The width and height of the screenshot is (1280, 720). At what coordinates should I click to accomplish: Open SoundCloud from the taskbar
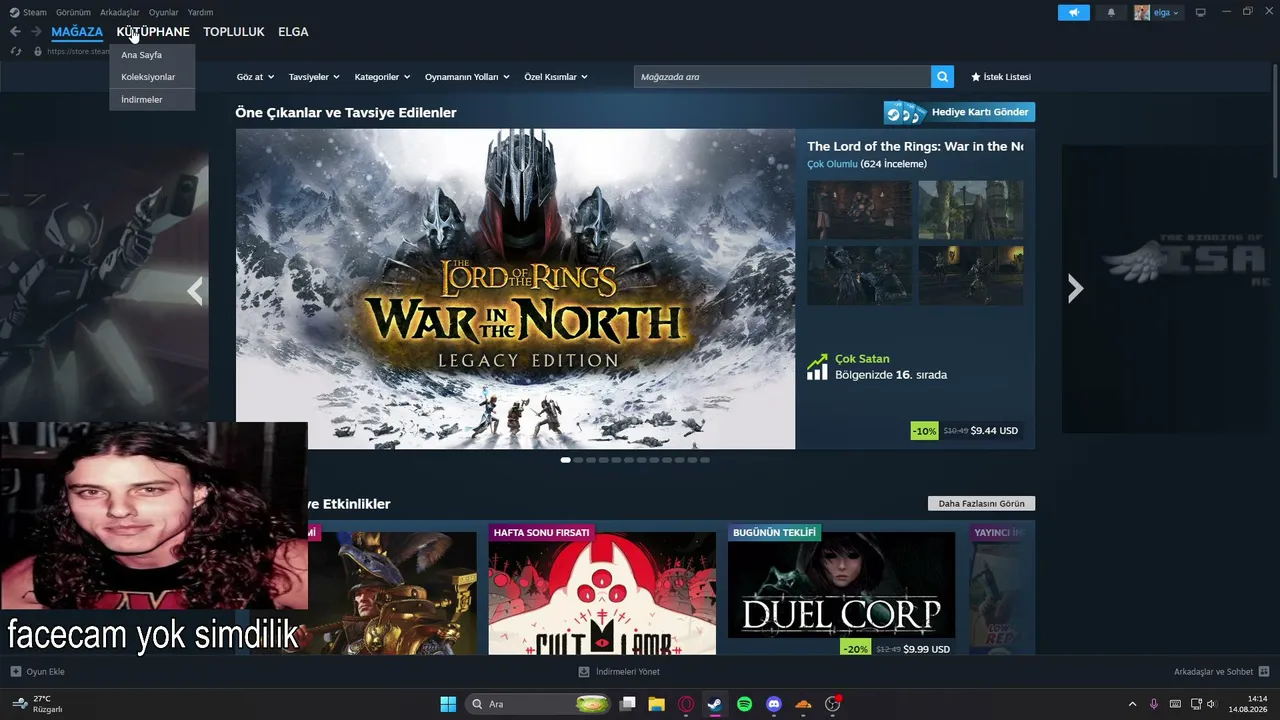(x=802, y=704)
